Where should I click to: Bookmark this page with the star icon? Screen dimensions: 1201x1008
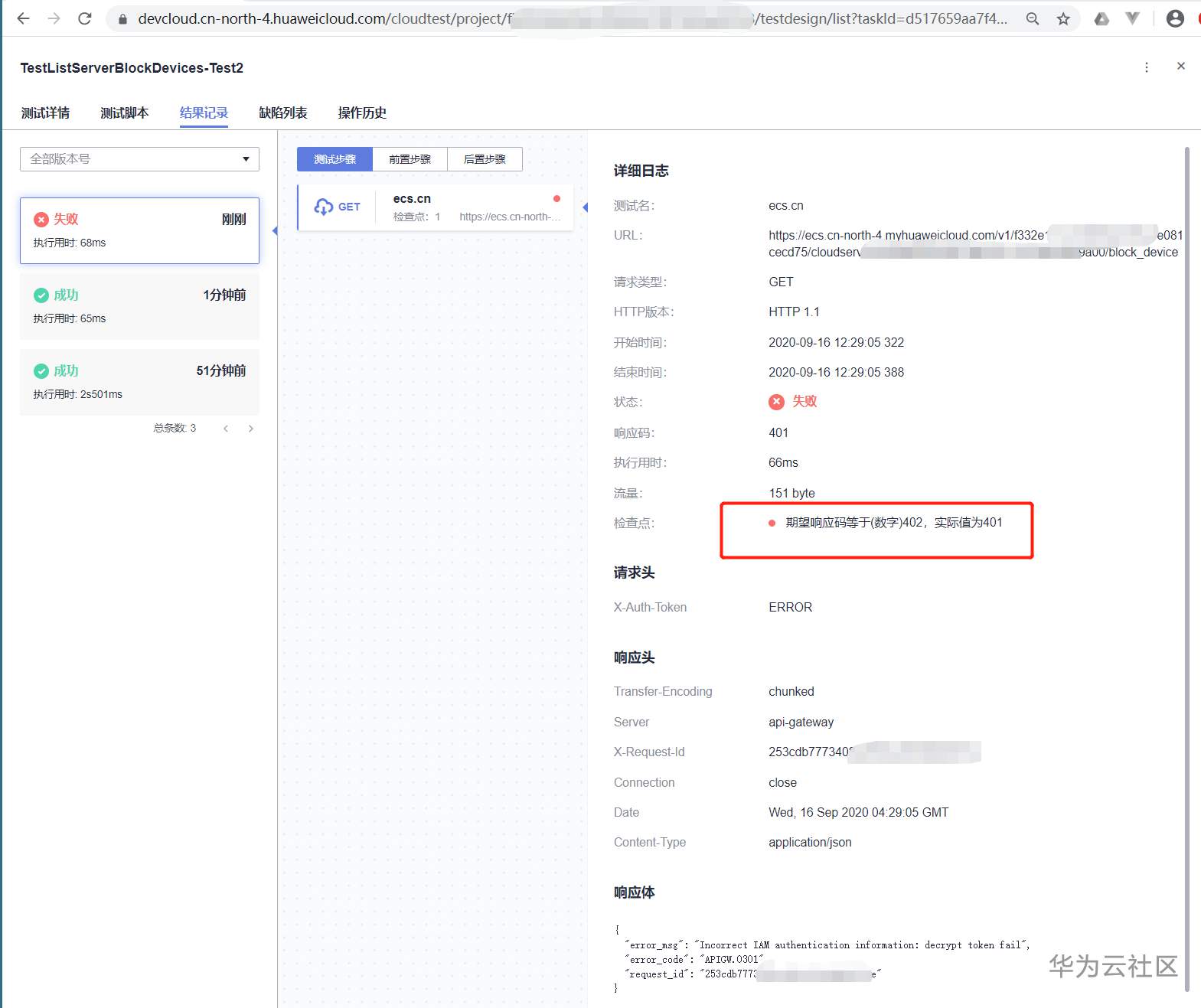1063,19
